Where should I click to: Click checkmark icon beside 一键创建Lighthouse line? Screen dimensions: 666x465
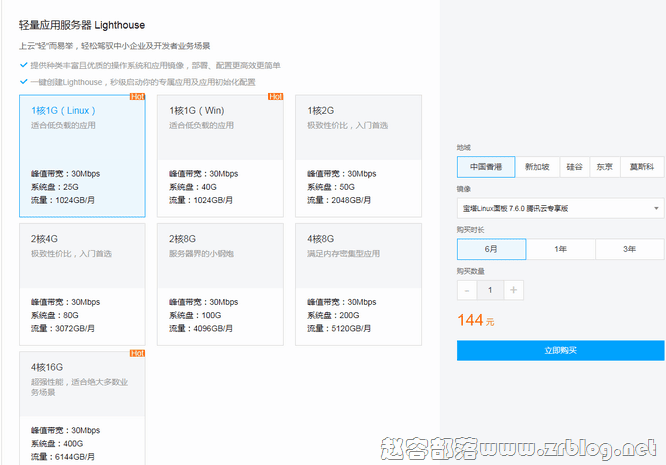coord(24,82)
